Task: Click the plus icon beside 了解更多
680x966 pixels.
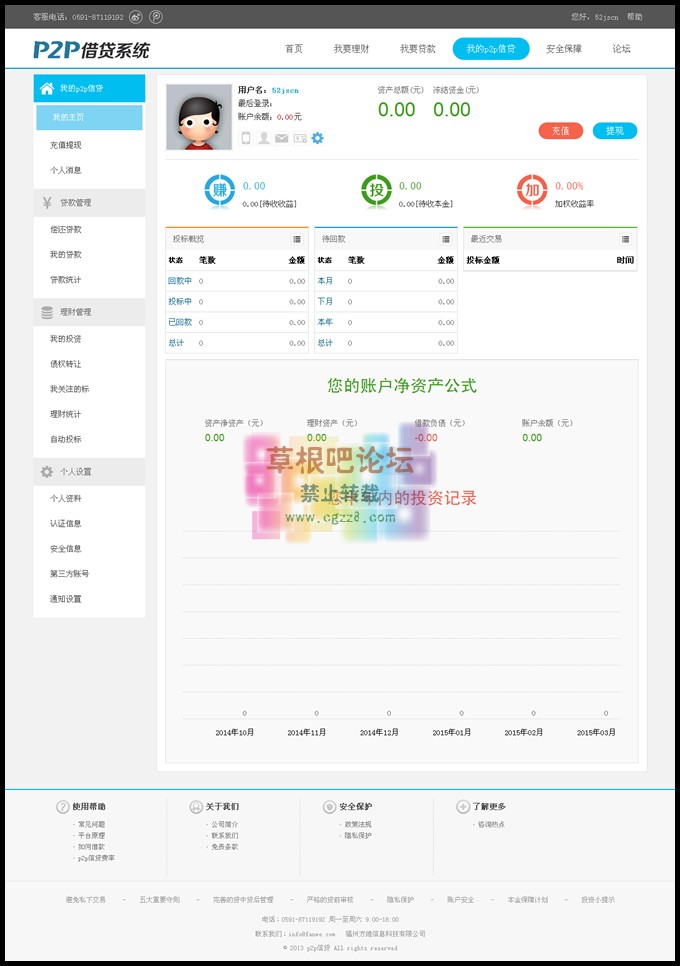Action: 463,806
